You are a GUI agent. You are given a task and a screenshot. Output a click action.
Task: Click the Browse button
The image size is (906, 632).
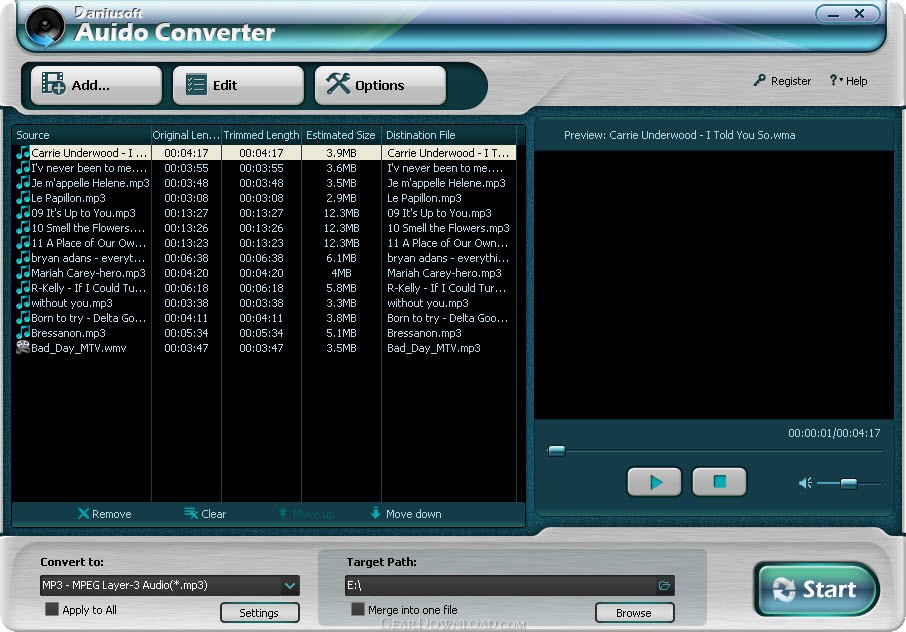[x=634, y=613]
